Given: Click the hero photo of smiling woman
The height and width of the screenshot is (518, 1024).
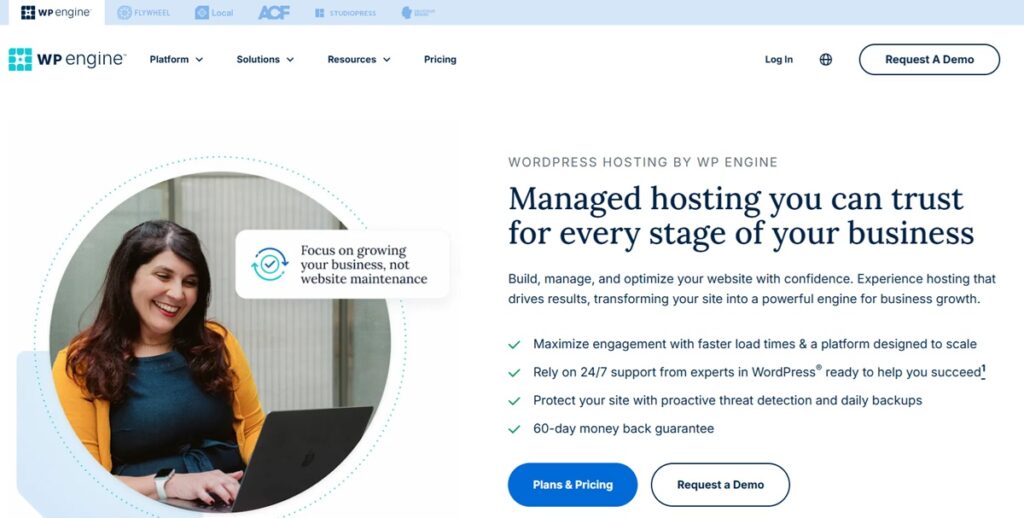Looking at the screenshot, I should click(219, 342).
